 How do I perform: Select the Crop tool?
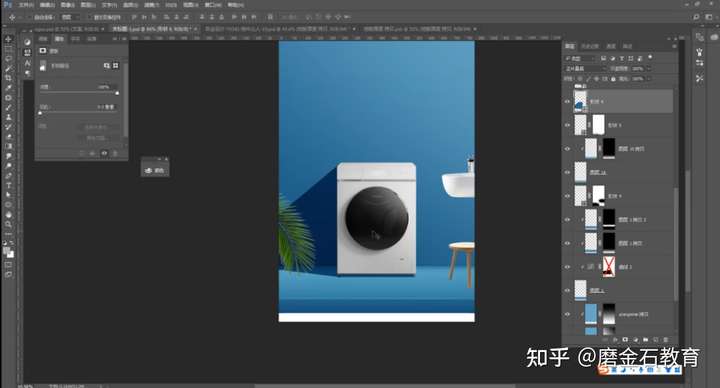click(x=8, y=78)
